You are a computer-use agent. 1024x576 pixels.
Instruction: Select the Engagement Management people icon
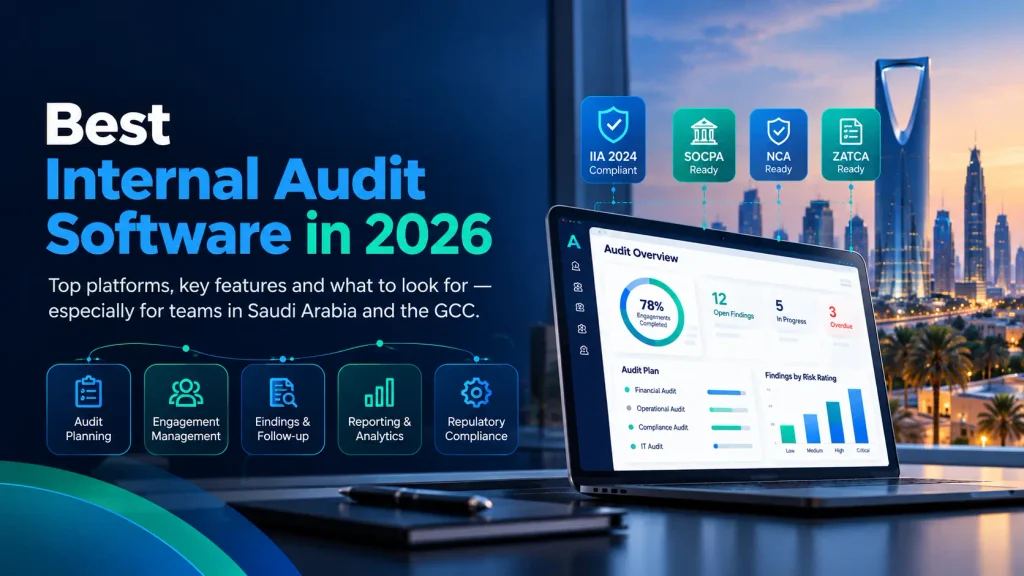click(x=186, y=392)
